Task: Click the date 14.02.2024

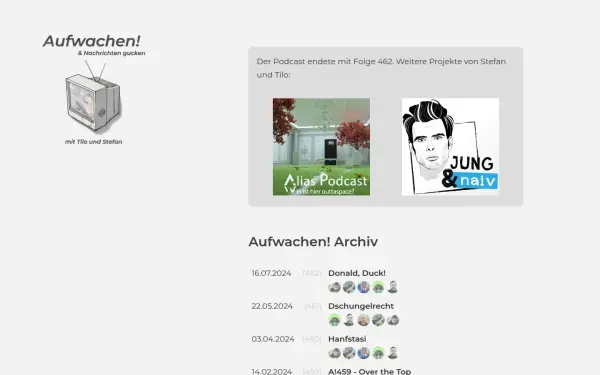Action: tap(272, 372)
